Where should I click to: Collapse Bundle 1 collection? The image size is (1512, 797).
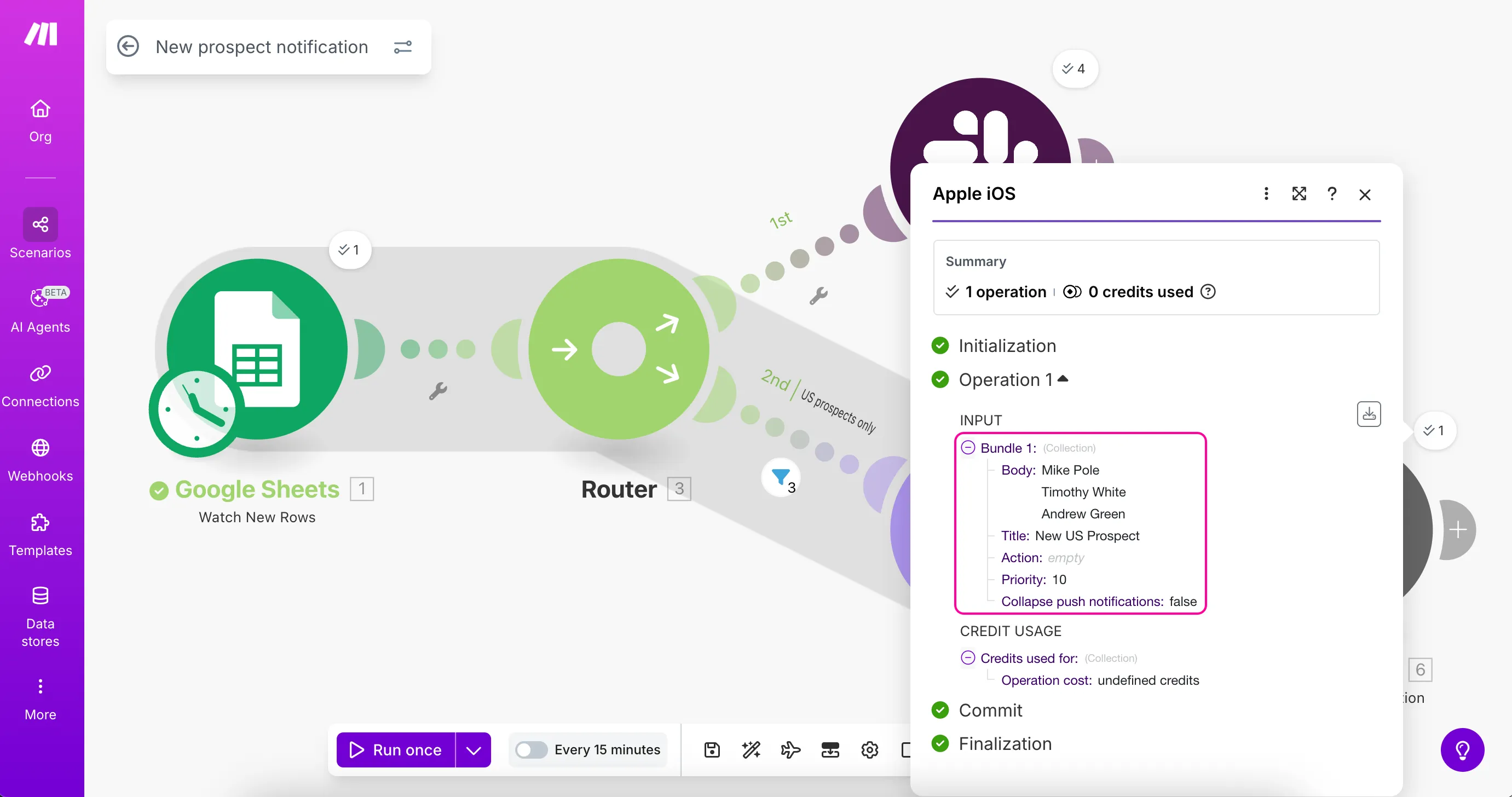point(968,447)
